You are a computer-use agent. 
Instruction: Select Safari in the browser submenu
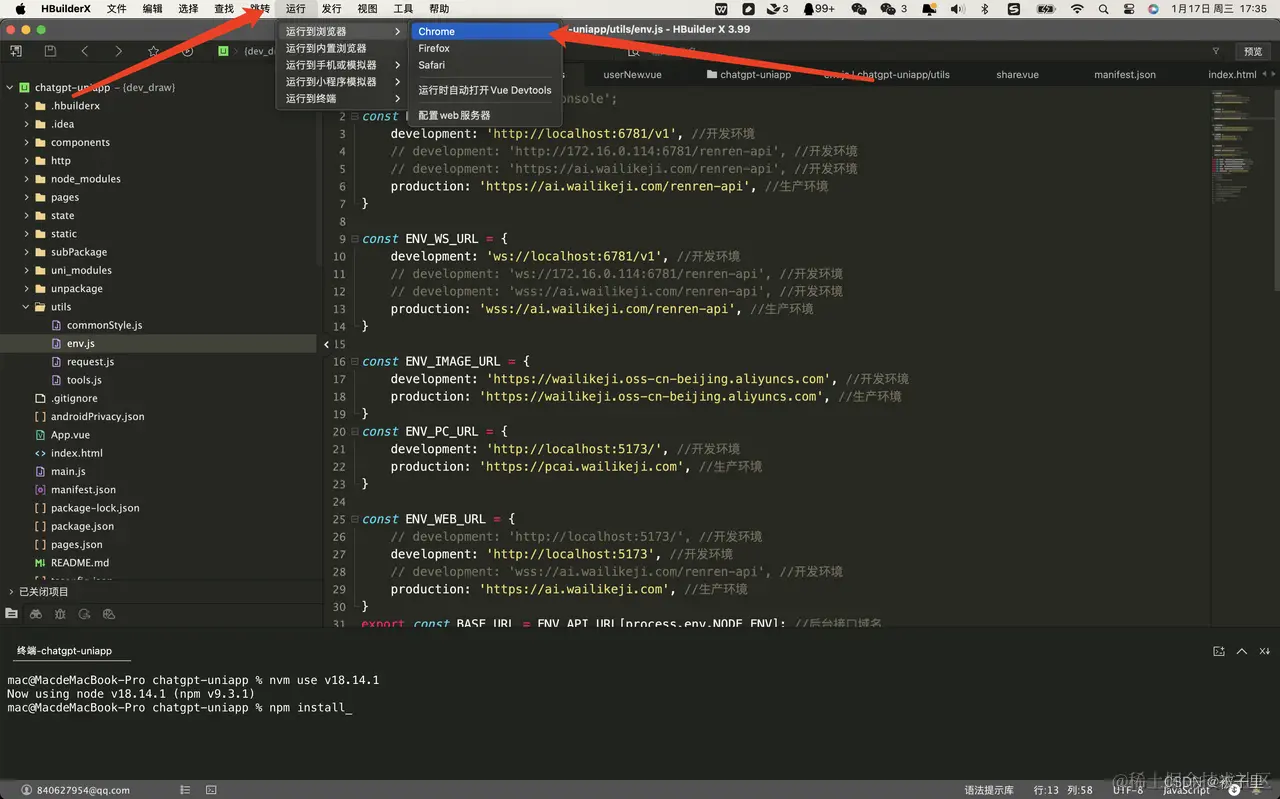484,65
